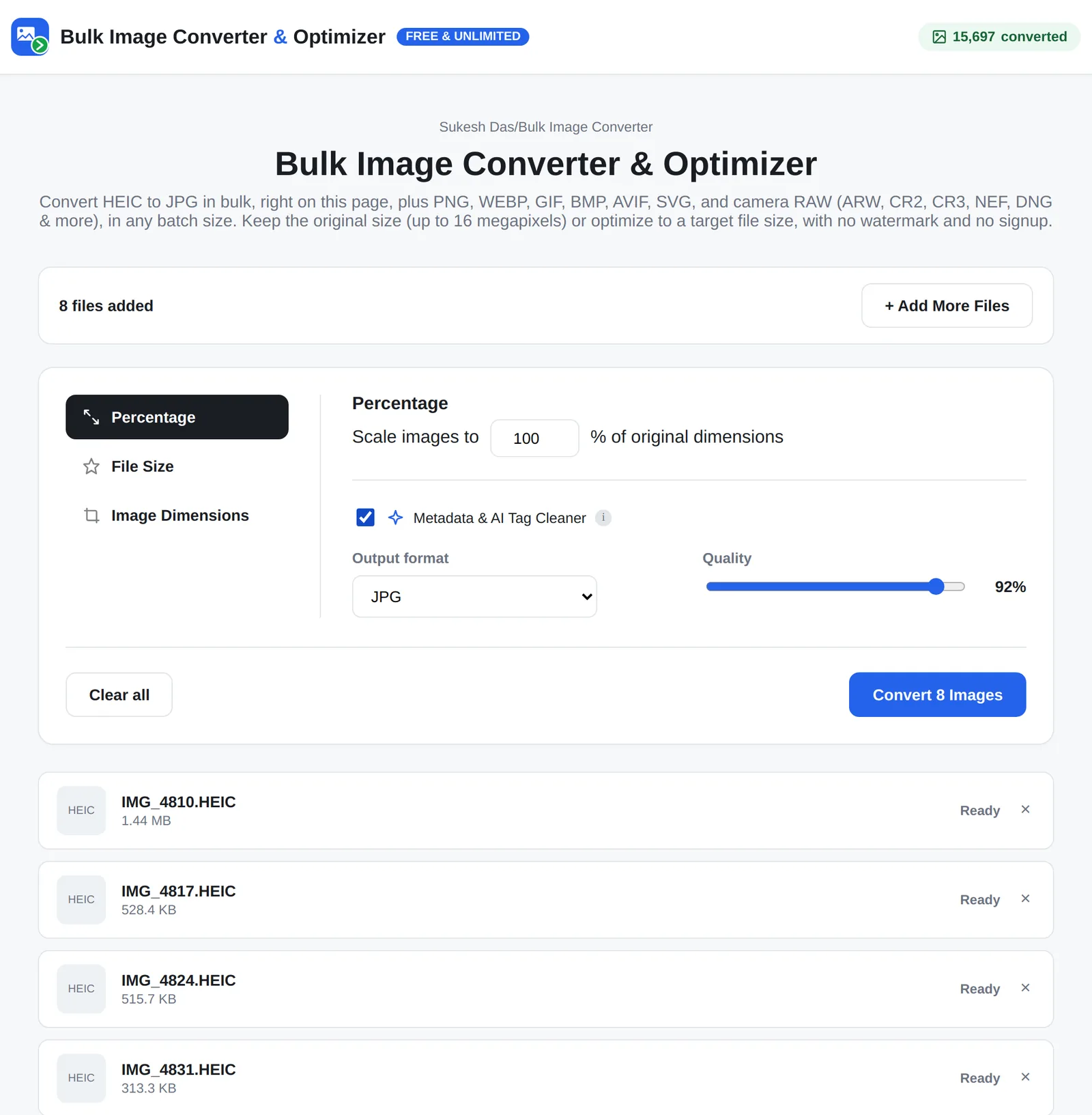Click the 8 files added label
This screenshot has height=1115, width=1092.
(x=106, y=306)
